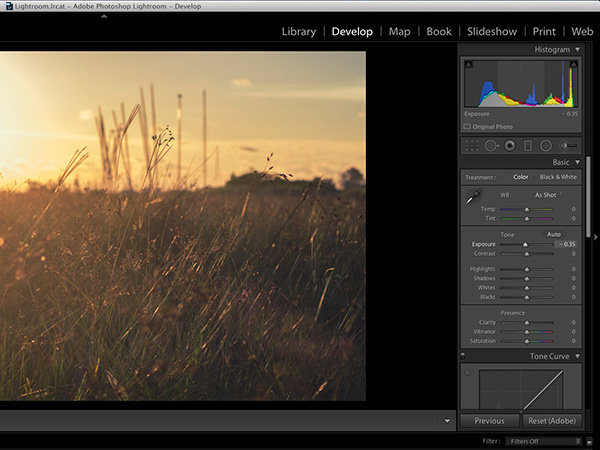Screen dimensions: 600x450
Task: Click the Auto tone button
Action: (x=553, y=234)
